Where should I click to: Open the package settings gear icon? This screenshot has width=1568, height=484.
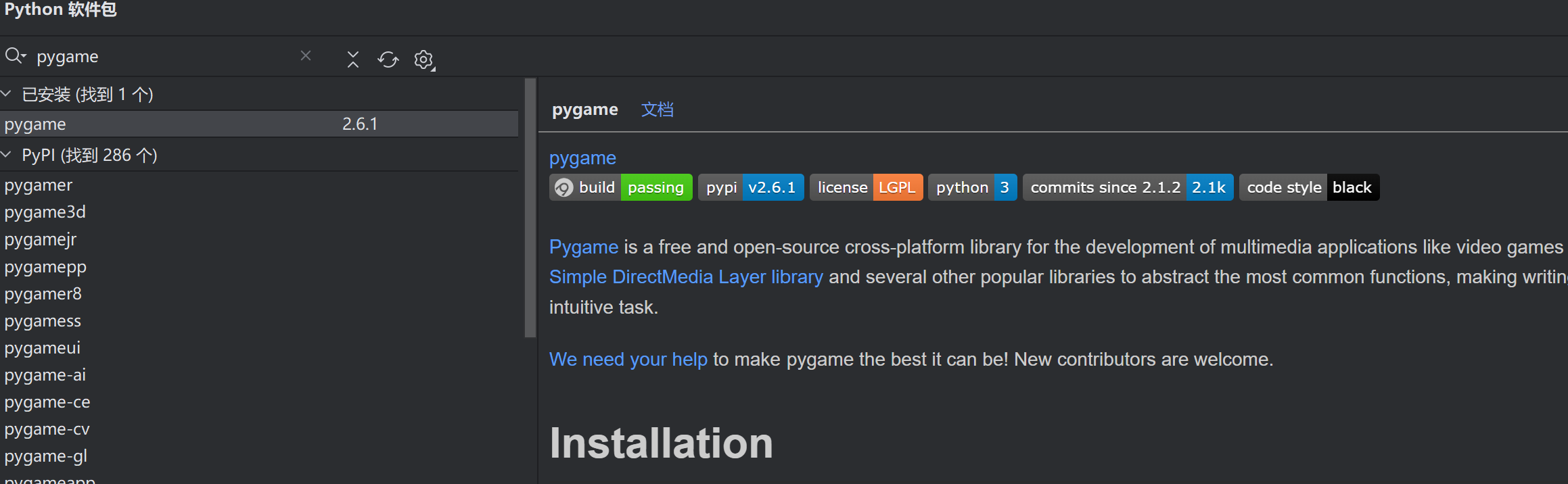424,60
